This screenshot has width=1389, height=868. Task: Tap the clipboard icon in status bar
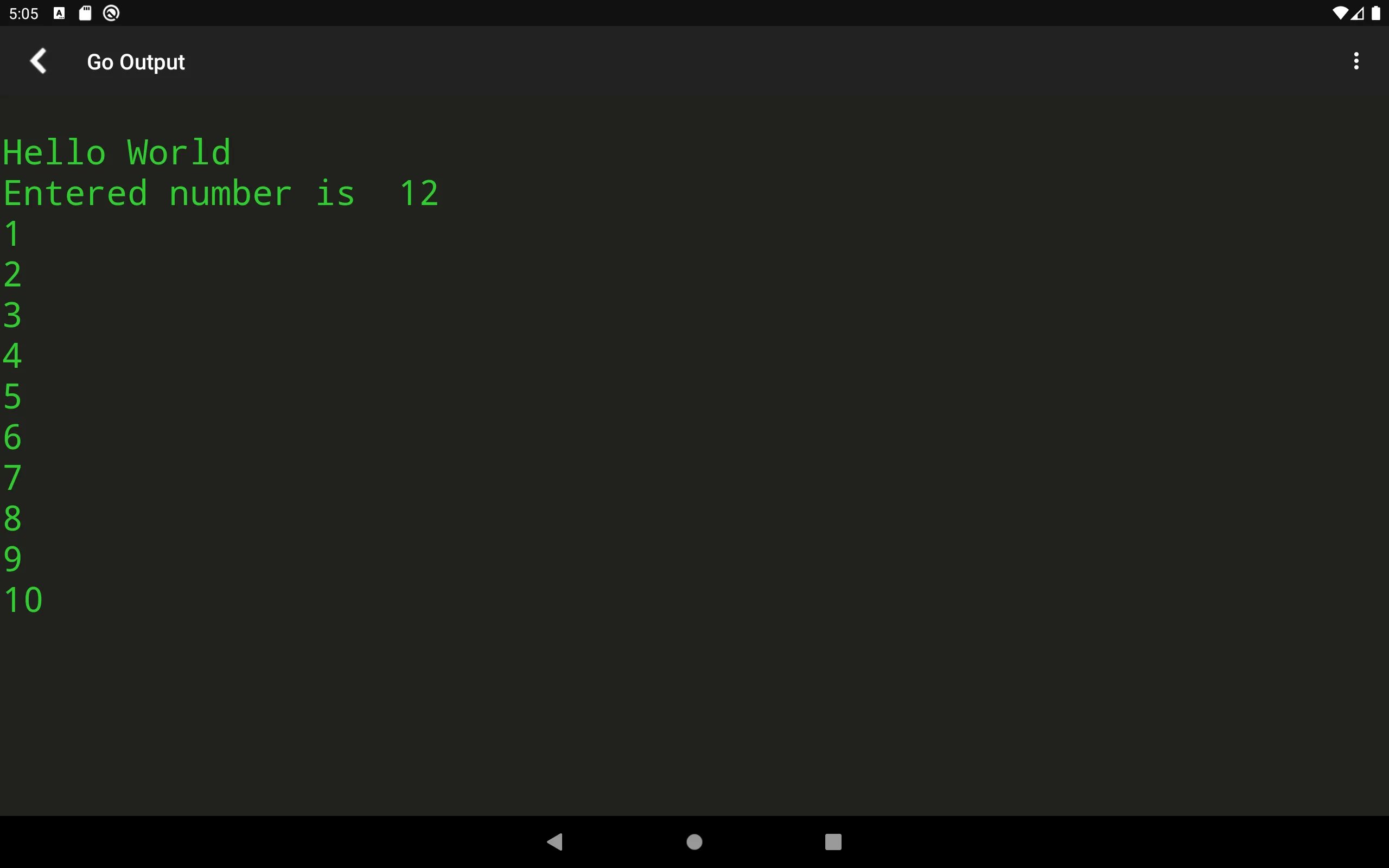point(86,12)
